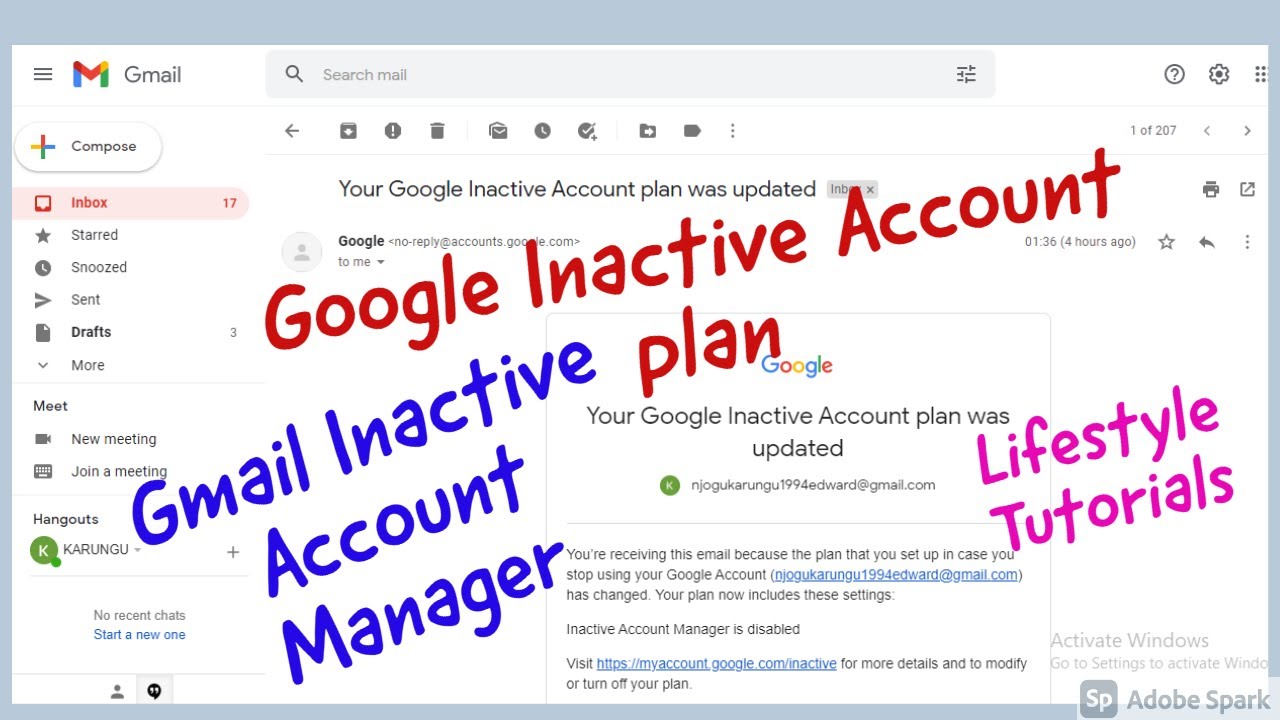Click the Hangouts section heading

[66, 519]
